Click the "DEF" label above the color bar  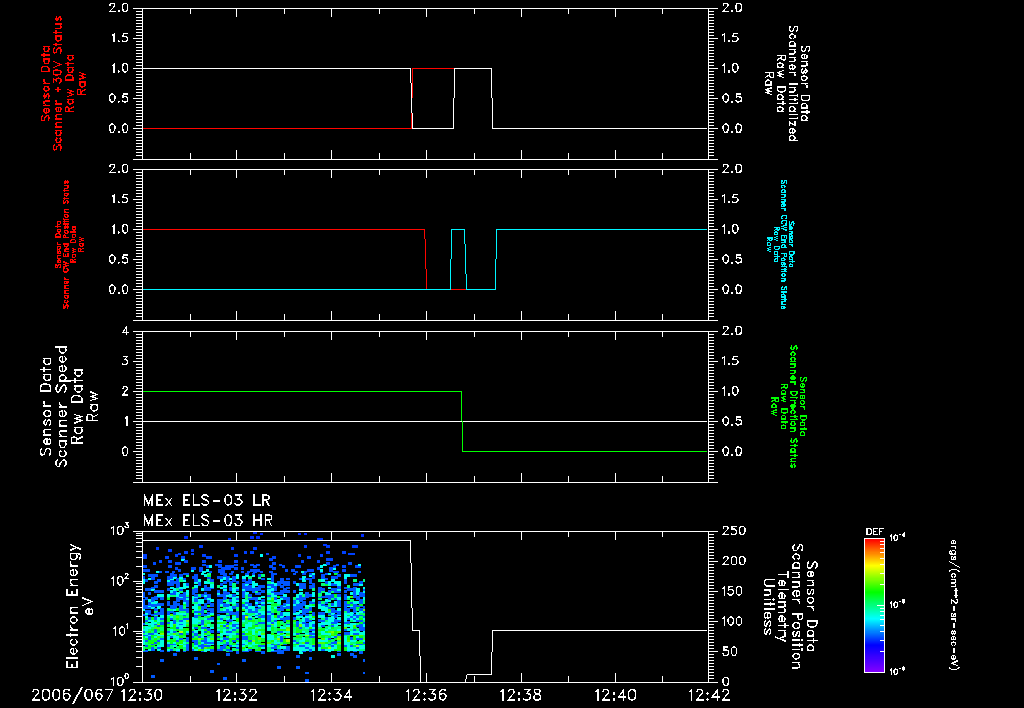coord(874,532)
